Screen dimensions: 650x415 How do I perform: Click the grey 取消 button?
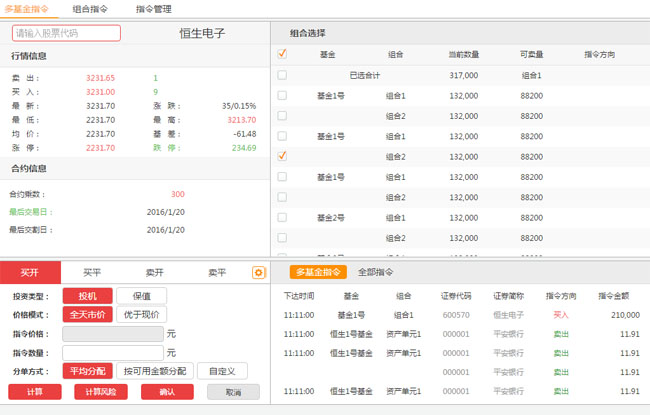[233, 392]
